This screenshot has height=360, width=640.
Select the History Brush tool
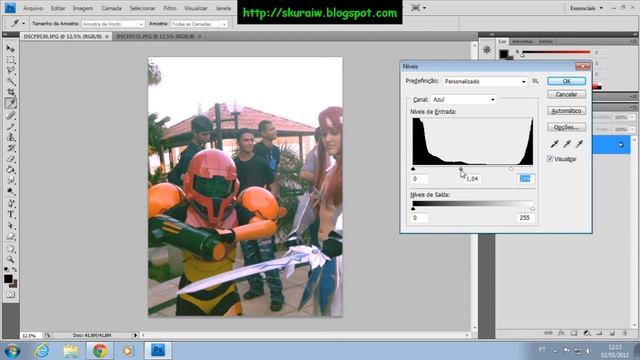11,148
